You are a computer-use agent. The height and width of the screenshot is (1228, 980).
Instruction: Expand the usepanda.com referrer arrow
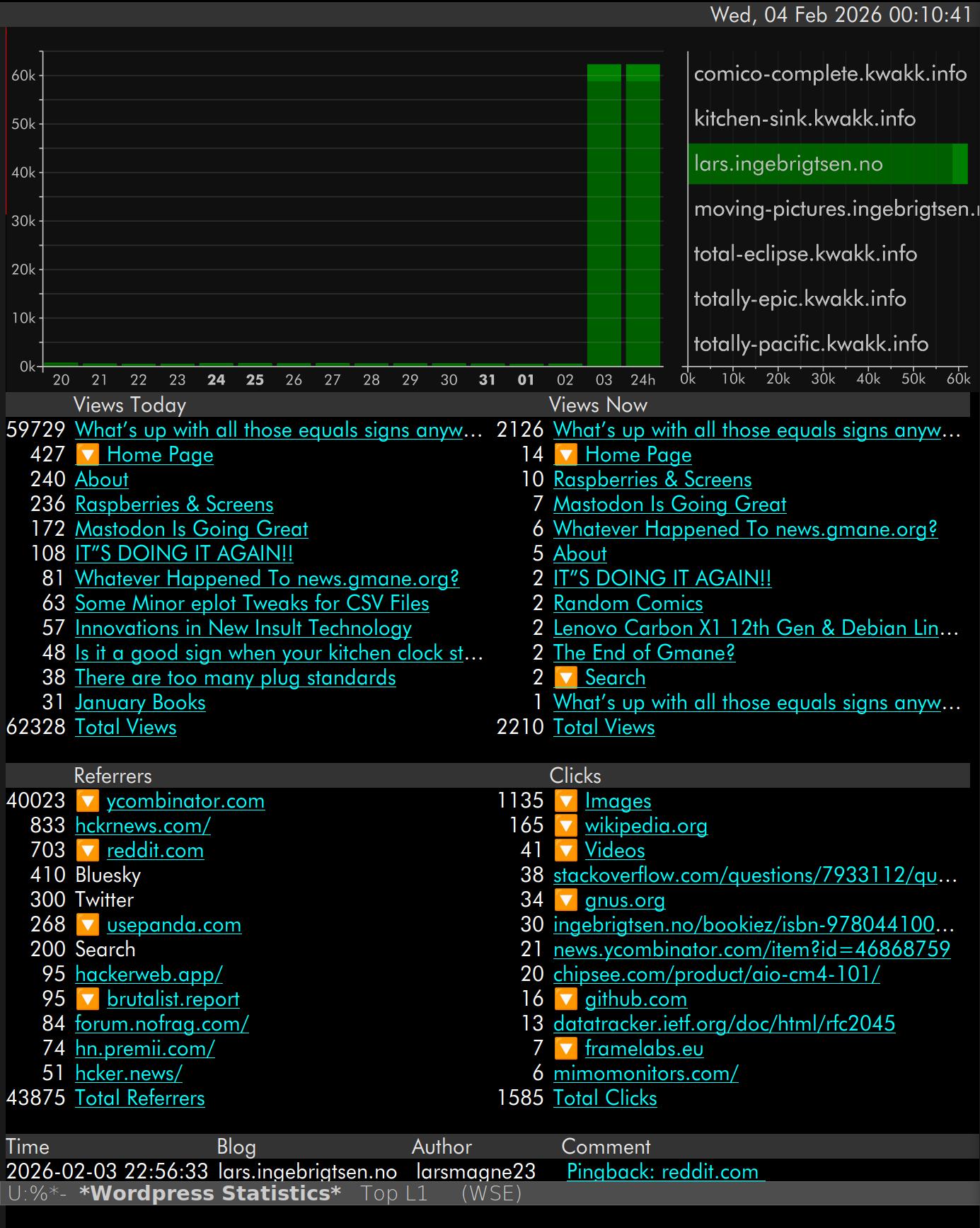coord(87,925)
